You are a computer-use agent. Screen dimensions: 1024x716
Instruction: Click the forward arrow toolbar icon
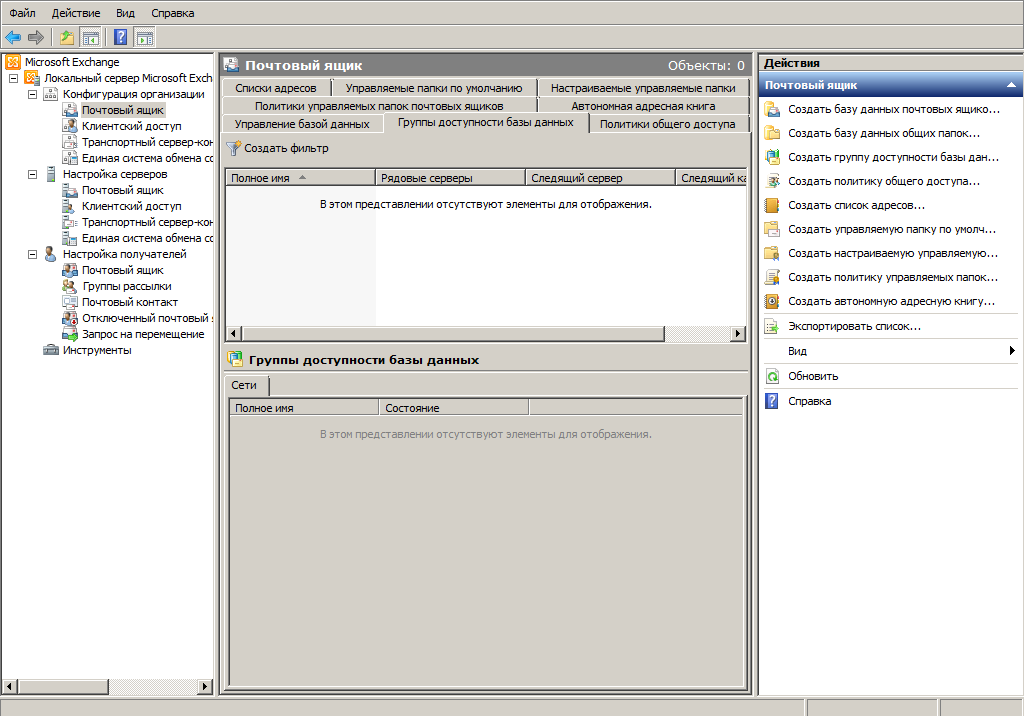(36, 37)
